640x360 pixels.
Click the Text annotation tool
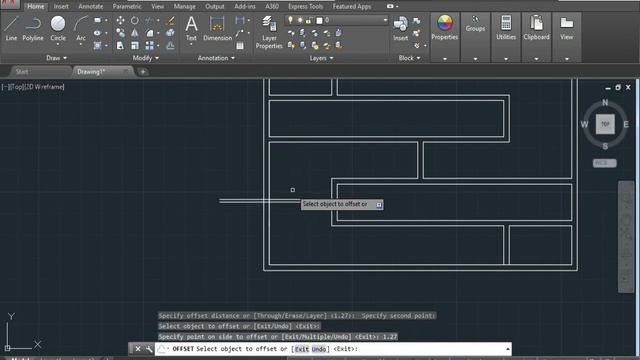[x=191, y=28]
